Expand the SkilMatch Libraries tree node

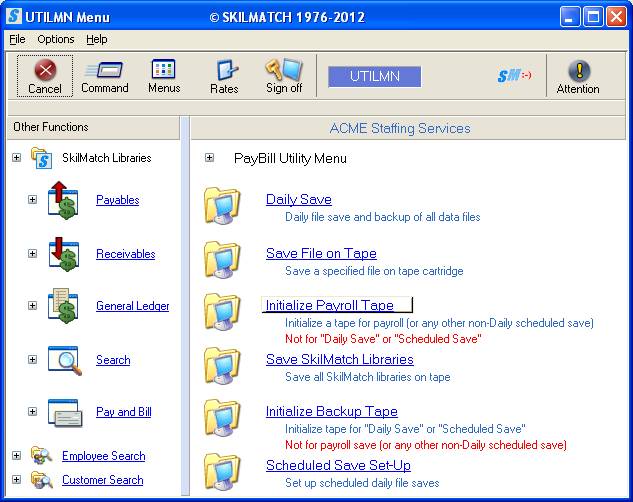click(17, 157)
